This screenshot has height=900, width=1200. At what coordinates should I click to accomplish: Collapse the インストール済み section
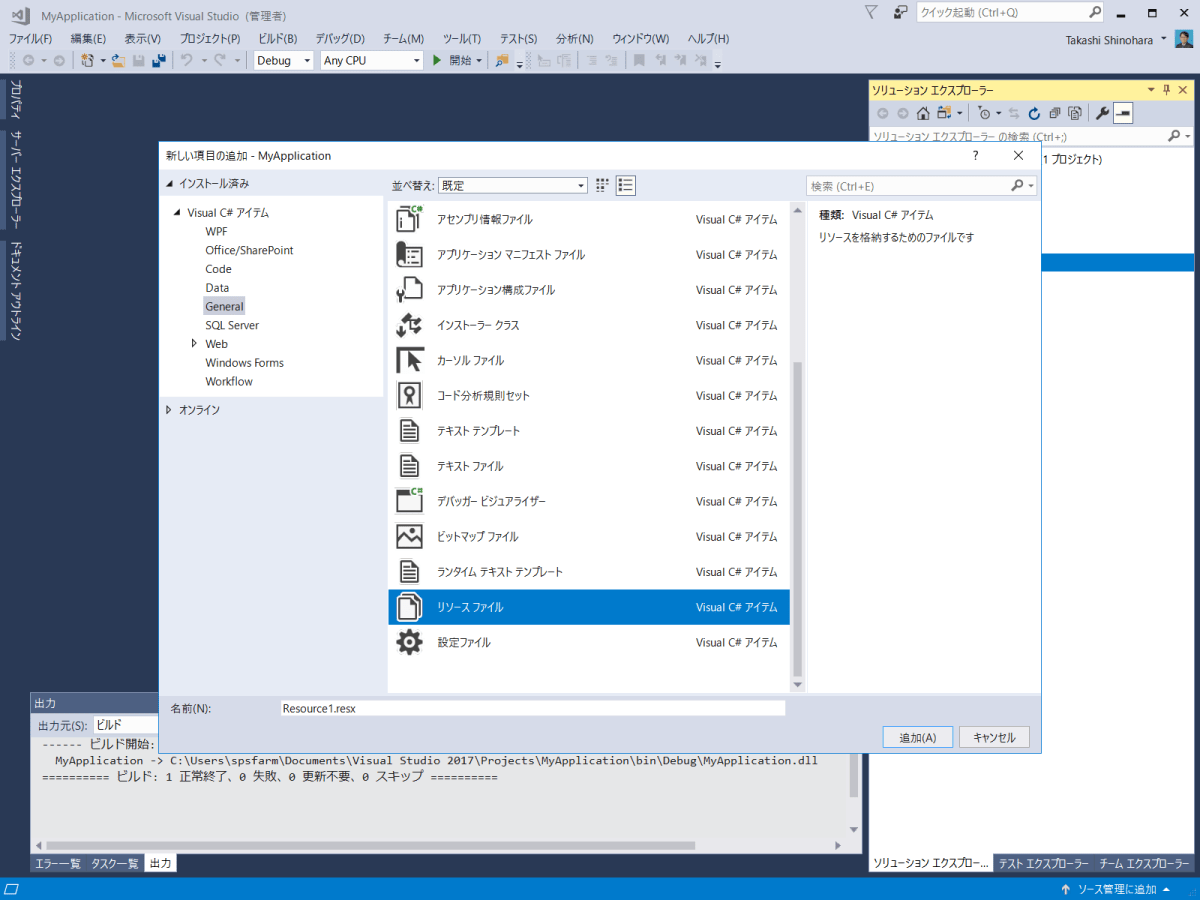[x=170, y=184]
